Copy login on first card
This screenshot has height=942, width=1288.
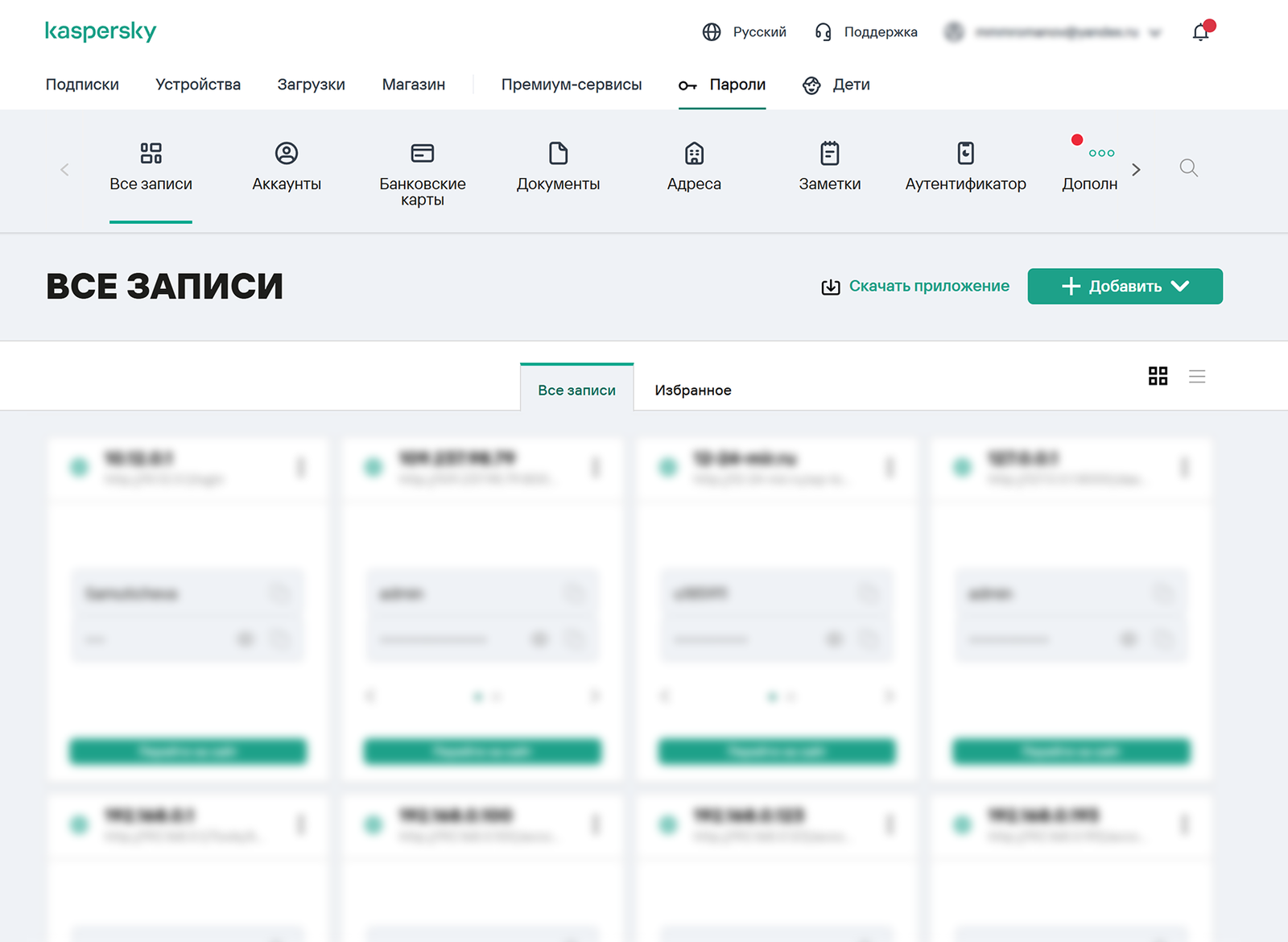coord(279,593)
